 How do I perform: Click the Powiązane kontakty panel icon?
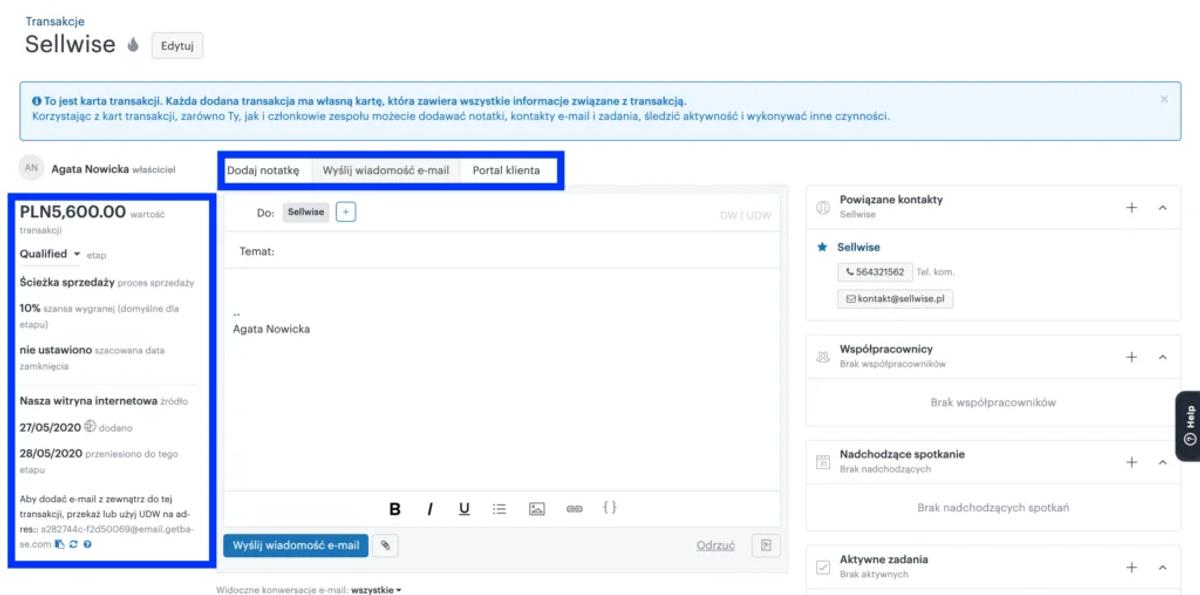tap(823, 207)
